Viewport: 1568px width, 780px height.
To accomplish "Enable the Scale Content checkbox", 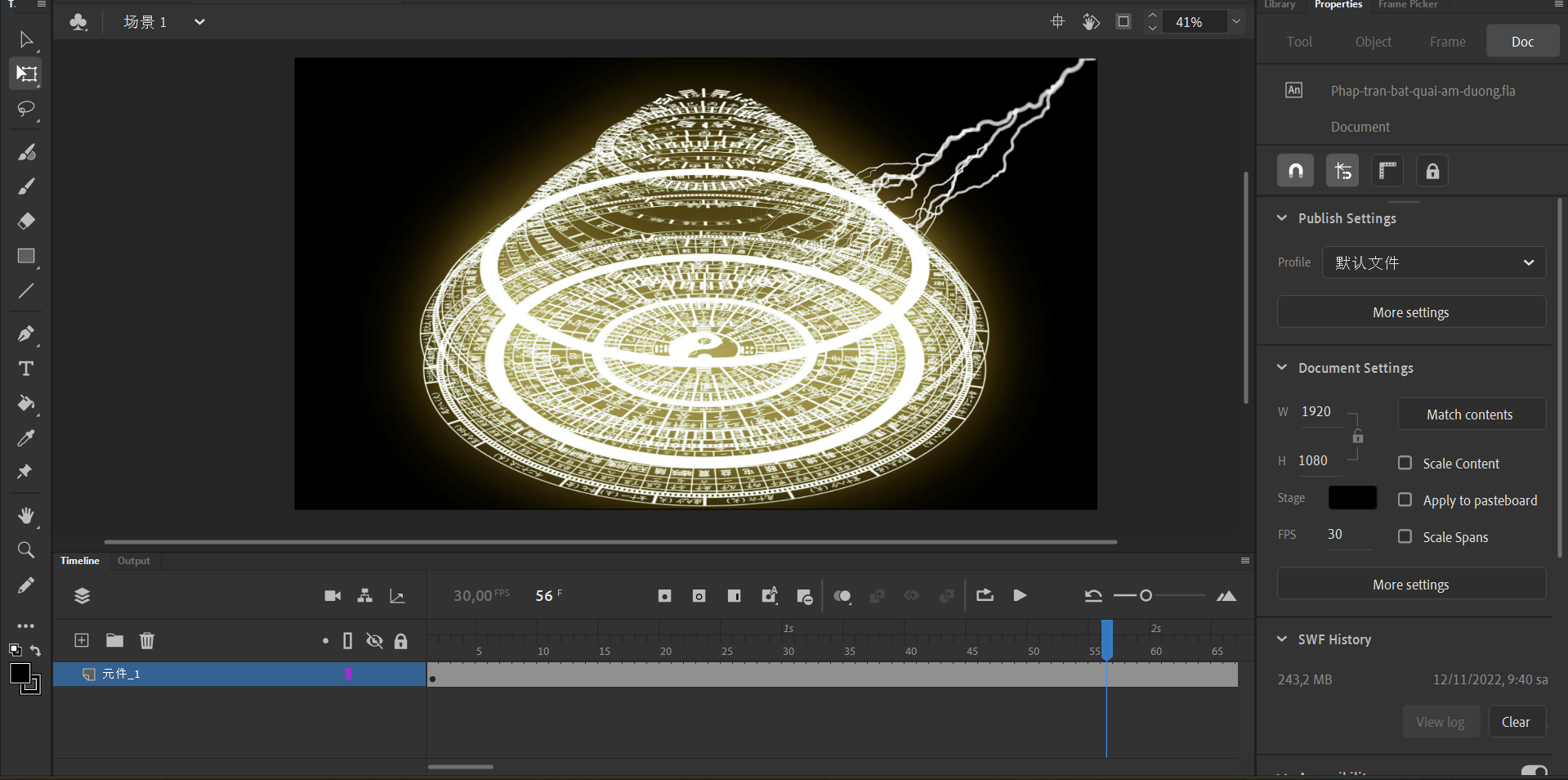I will click(x=1405, y=463).
